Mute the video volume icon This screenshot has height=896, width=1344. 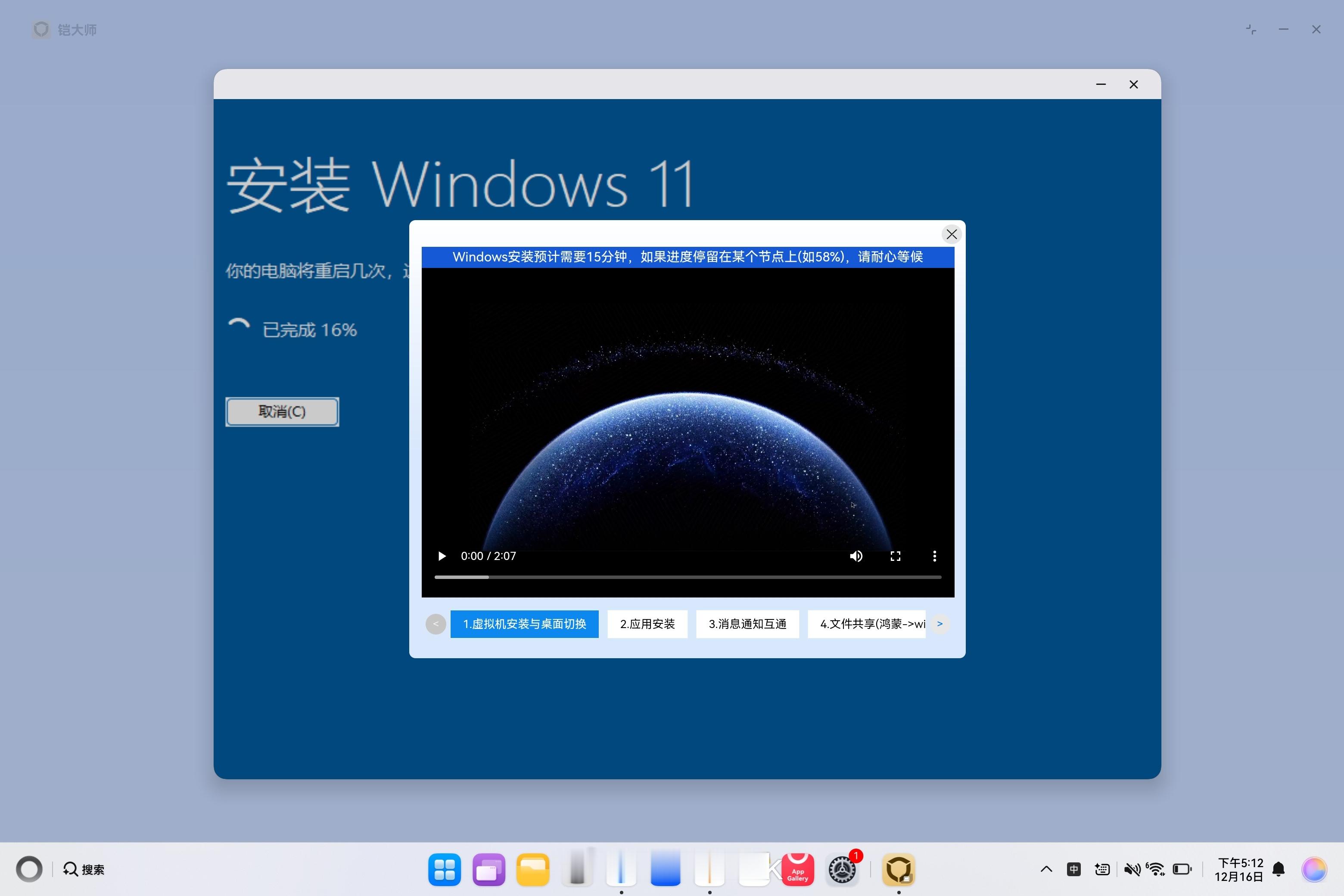[856, 556]
